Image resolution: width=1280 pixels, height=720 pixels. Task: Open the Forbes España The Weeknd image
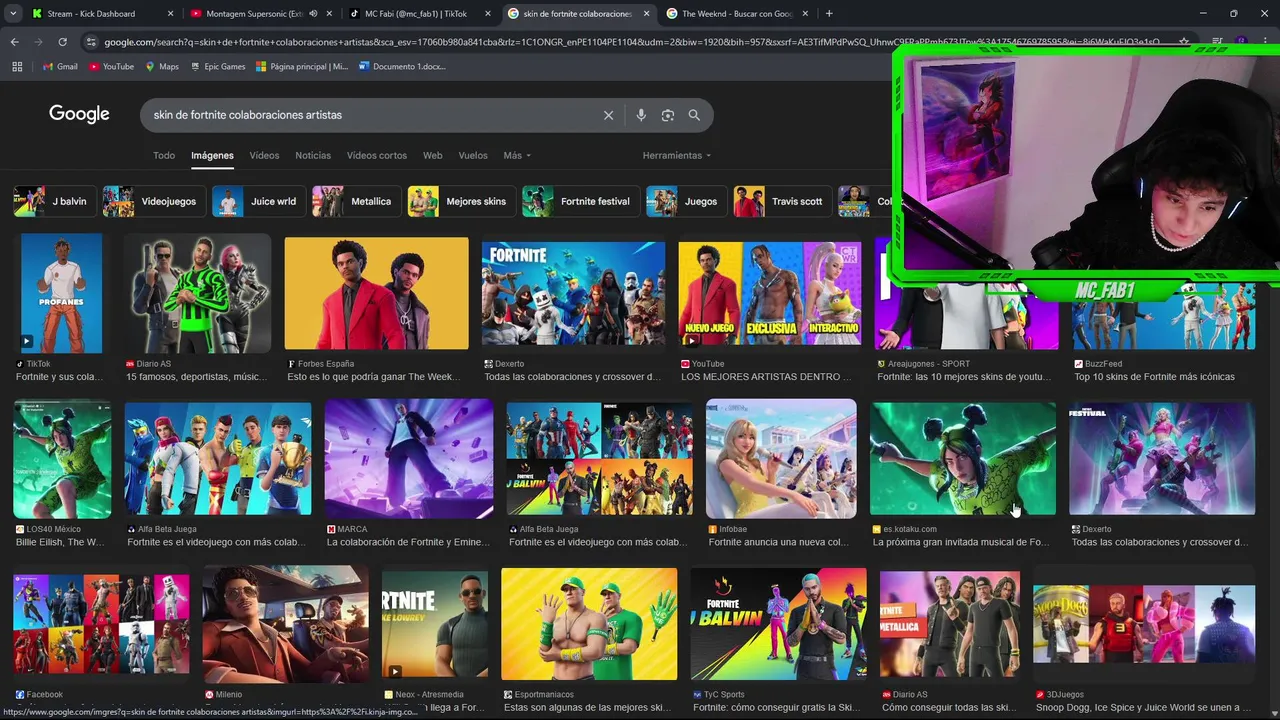(376, 293)
